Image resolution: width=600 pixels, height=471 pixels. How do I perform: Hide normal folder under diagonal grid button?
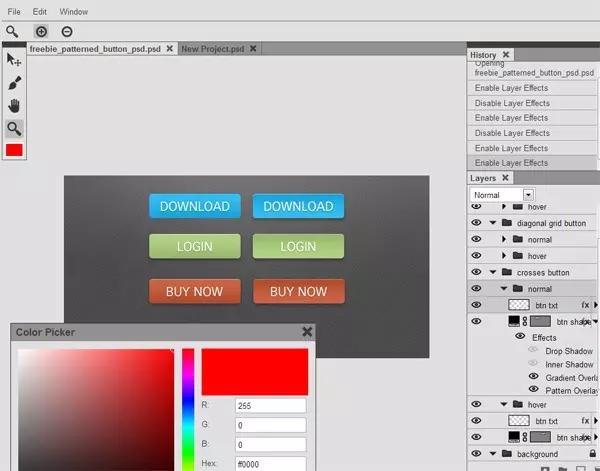click(x=476, y=239)
